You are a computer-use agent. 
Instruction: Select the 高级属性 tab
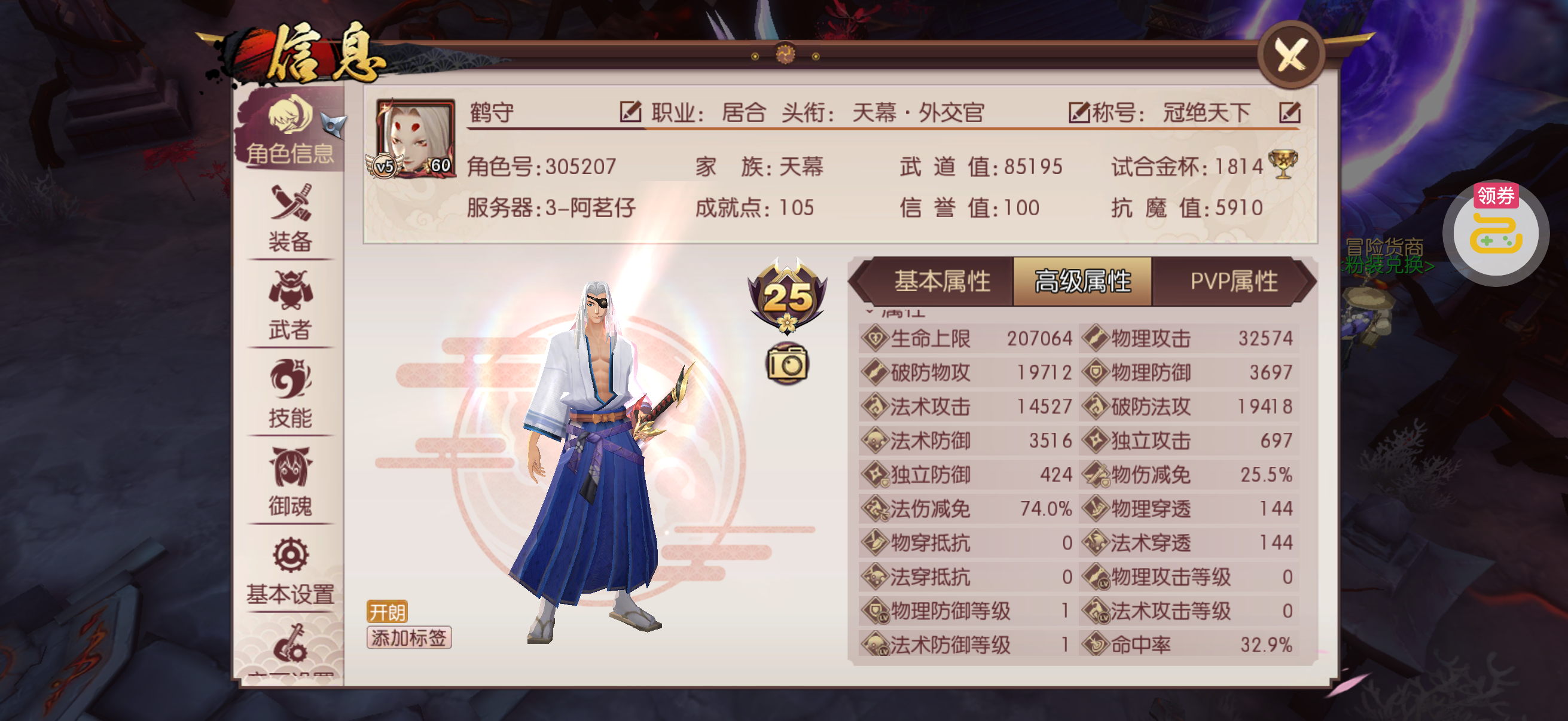click(1082, 281)
